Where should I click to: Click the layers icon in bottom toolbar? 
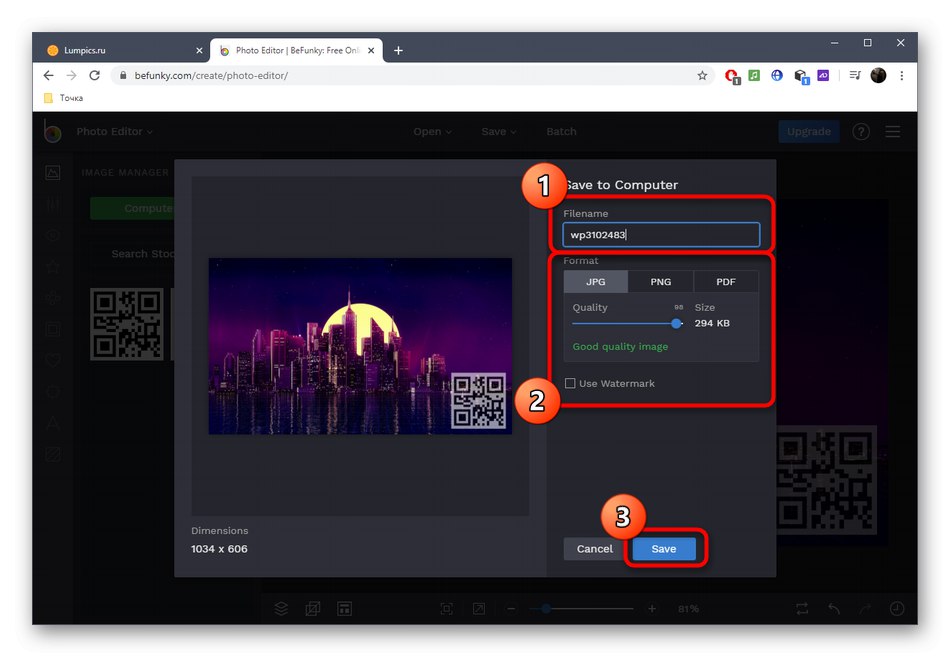(281, 609)
